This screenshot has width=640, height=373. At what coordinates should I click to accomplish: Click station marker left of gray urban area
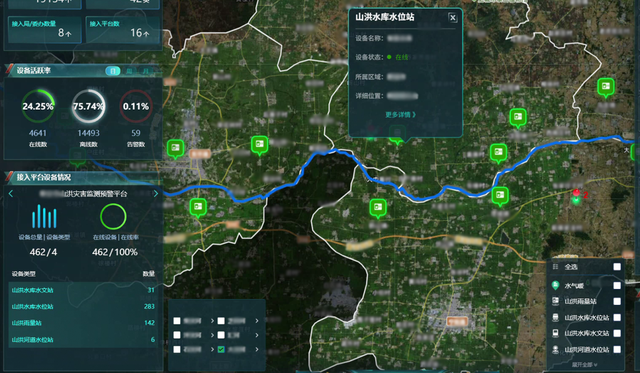point(176,149)
